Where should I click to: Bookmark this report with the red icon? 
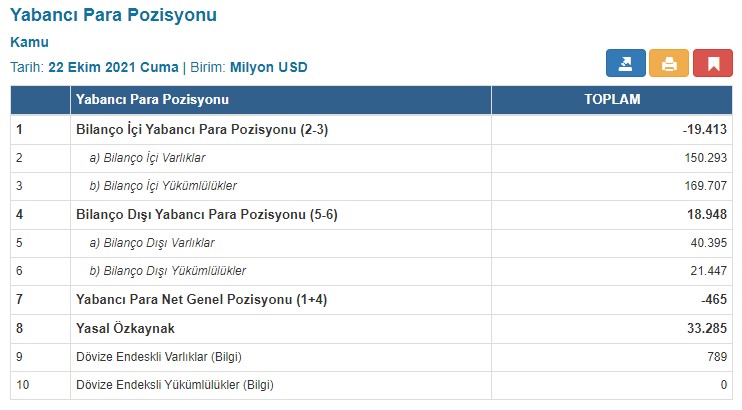[713, 64]
